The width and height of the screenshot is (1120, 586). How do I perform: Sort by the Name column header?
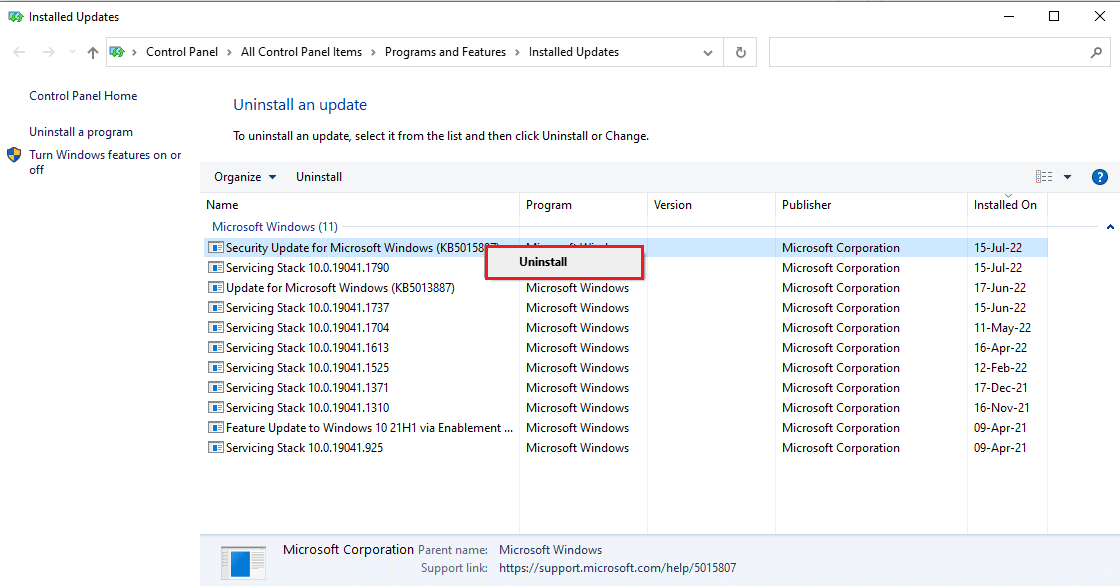pos(360,205)
